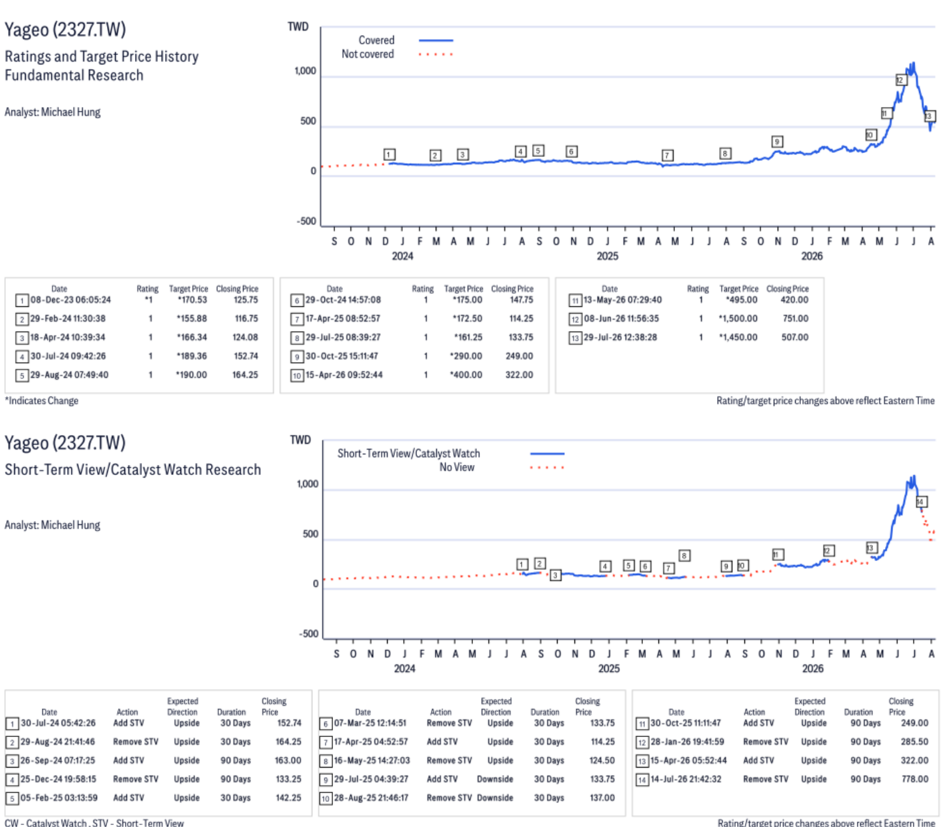
Task: Click the red dotted Not covered legend line
Action: coord(436,55)
